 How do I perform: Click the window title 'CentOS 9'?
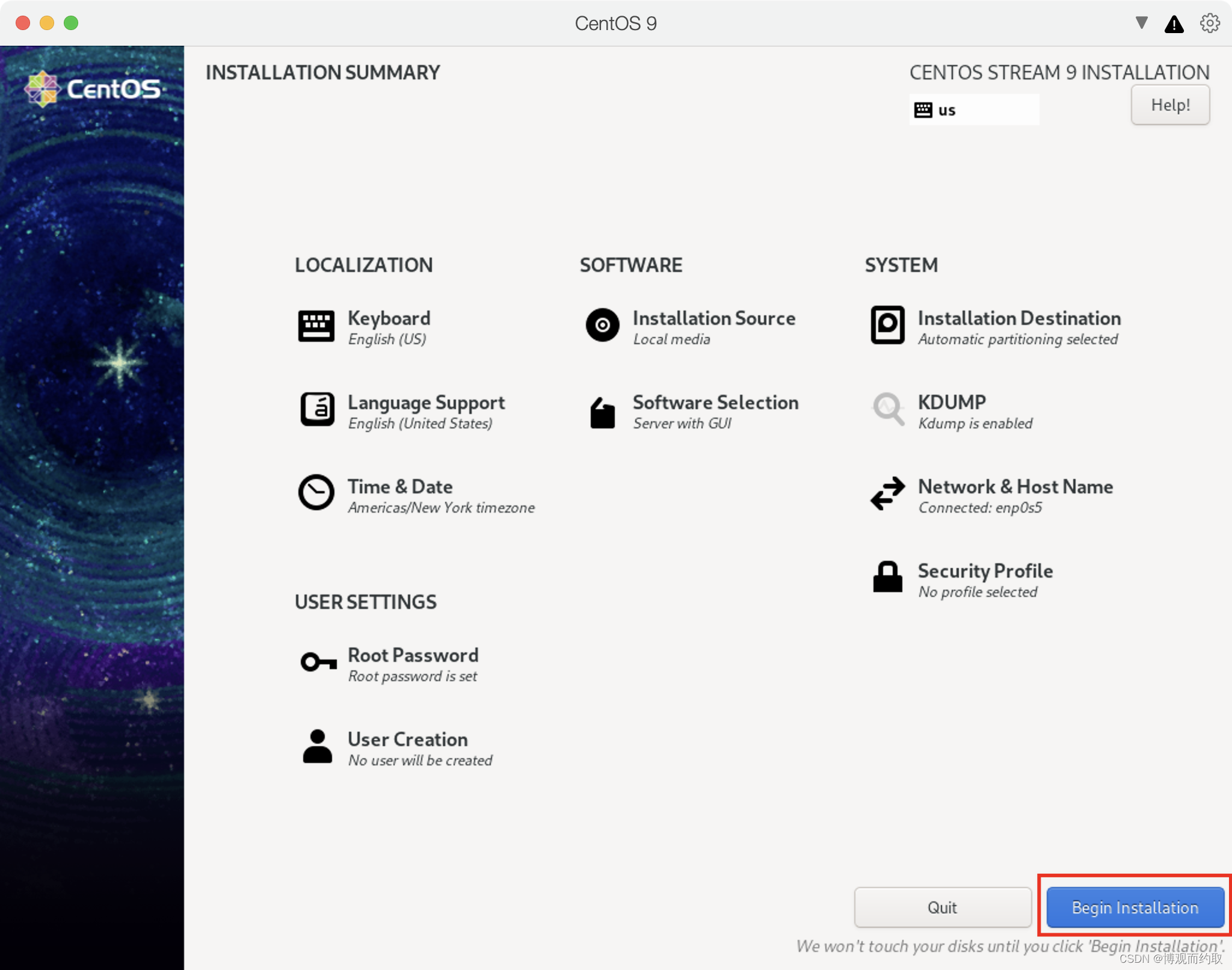(x=615, y=23)
